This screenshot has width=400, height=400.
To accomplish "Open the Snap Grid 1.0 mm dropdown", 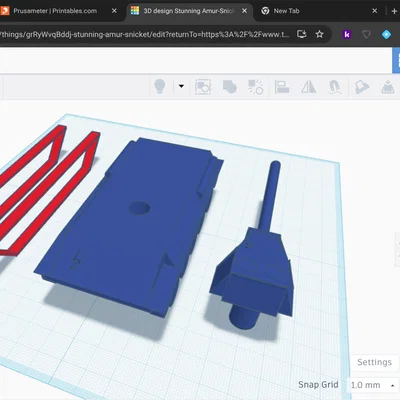I will [x=373, y=385].
